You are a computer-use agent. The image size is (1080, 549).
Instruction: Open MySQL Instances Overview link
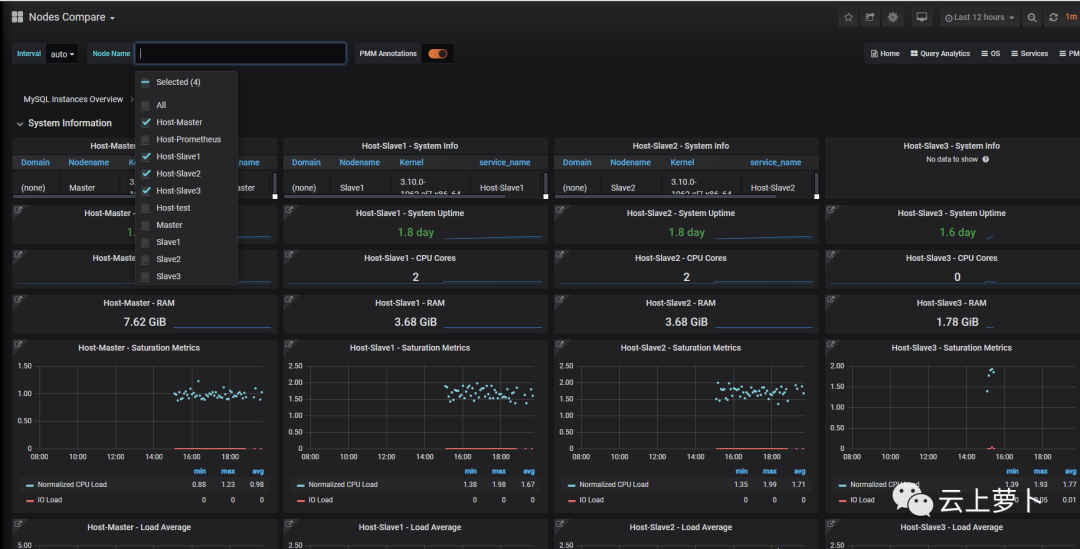73,99
